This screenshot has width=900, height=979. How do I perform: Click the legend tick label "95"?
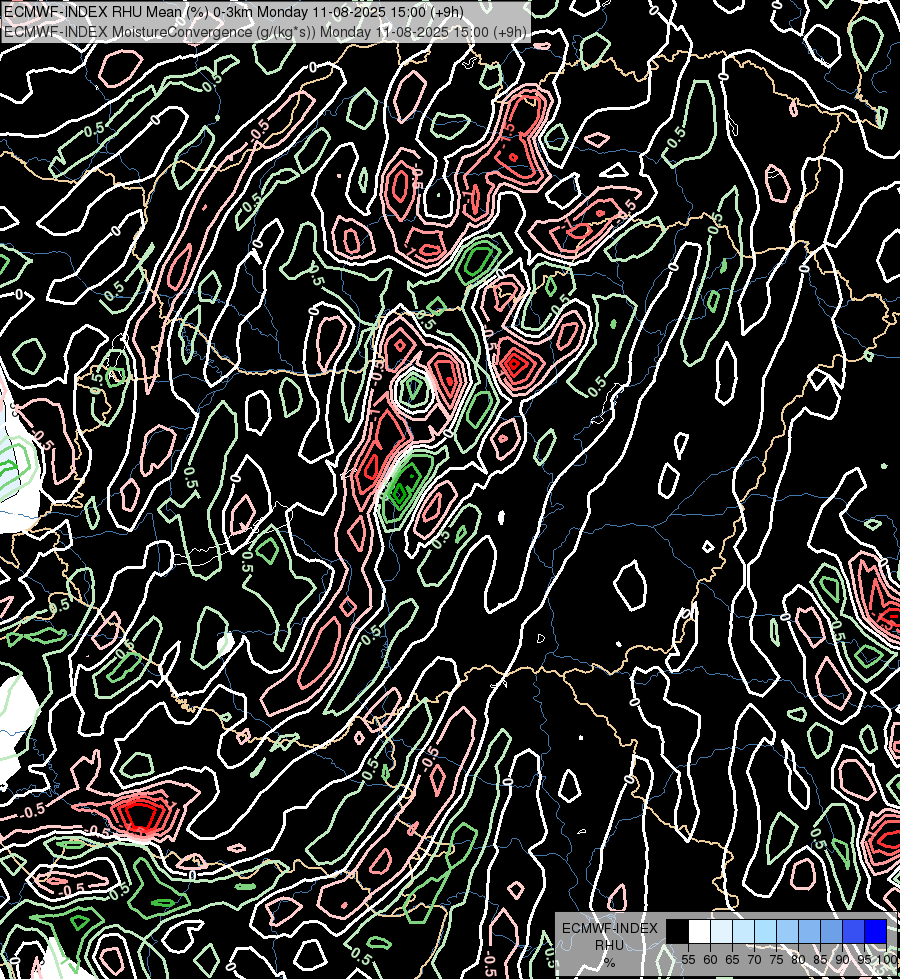click(864, 960)
